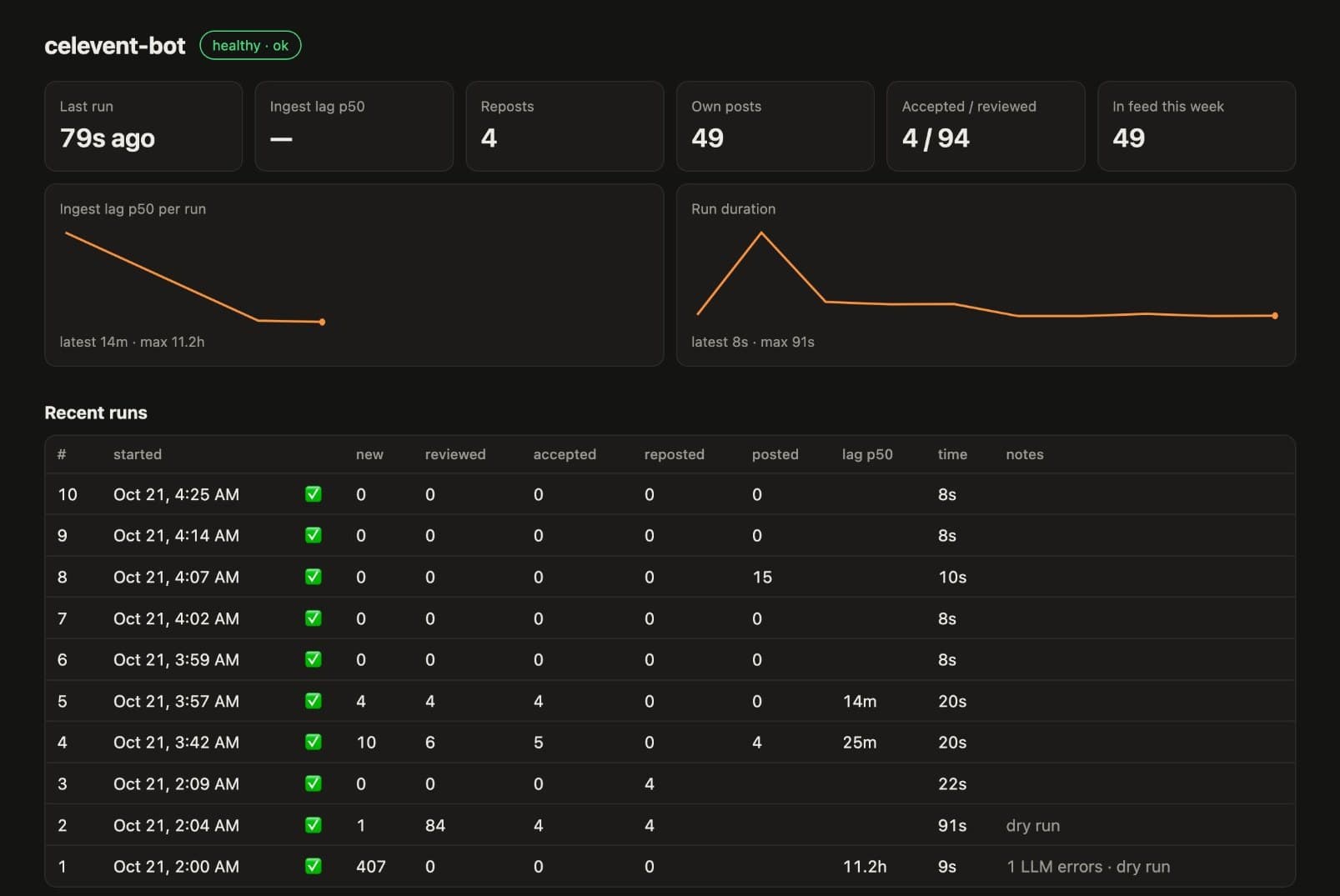Image resolution: width=1340 pixels, height=896 pixels.
Task: Click the '91s' time value in run 2
Action: (952, 825)
